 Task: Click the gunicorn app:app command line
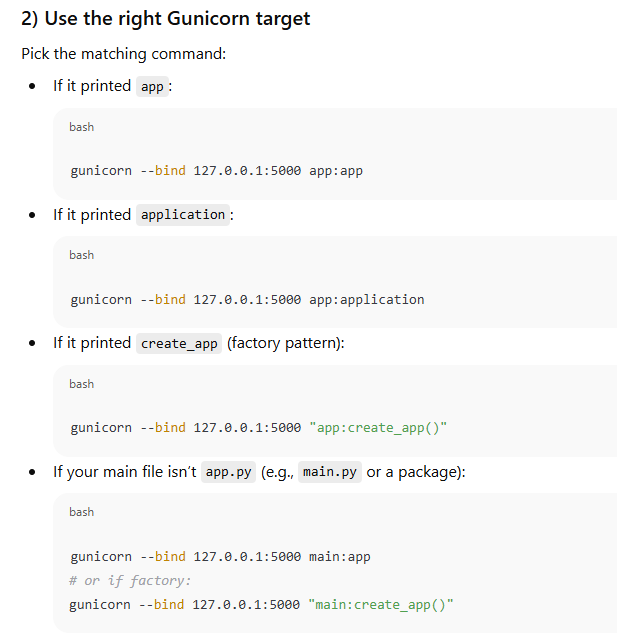(x=216, y=171)
